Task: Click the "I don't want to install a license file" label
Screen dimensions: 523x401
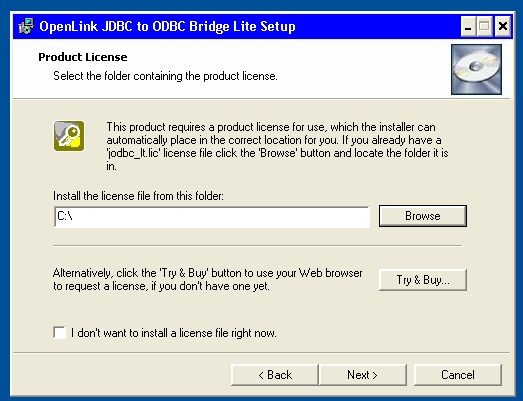Action: pos(173,333)
